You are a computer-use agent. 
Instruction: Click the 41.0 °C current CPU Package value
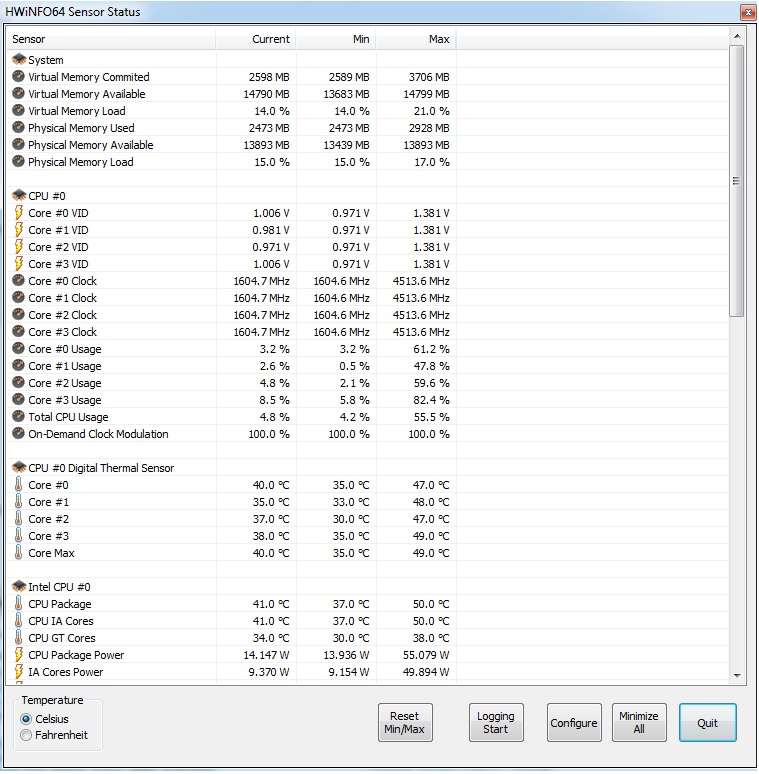click(x=271, y=604)
